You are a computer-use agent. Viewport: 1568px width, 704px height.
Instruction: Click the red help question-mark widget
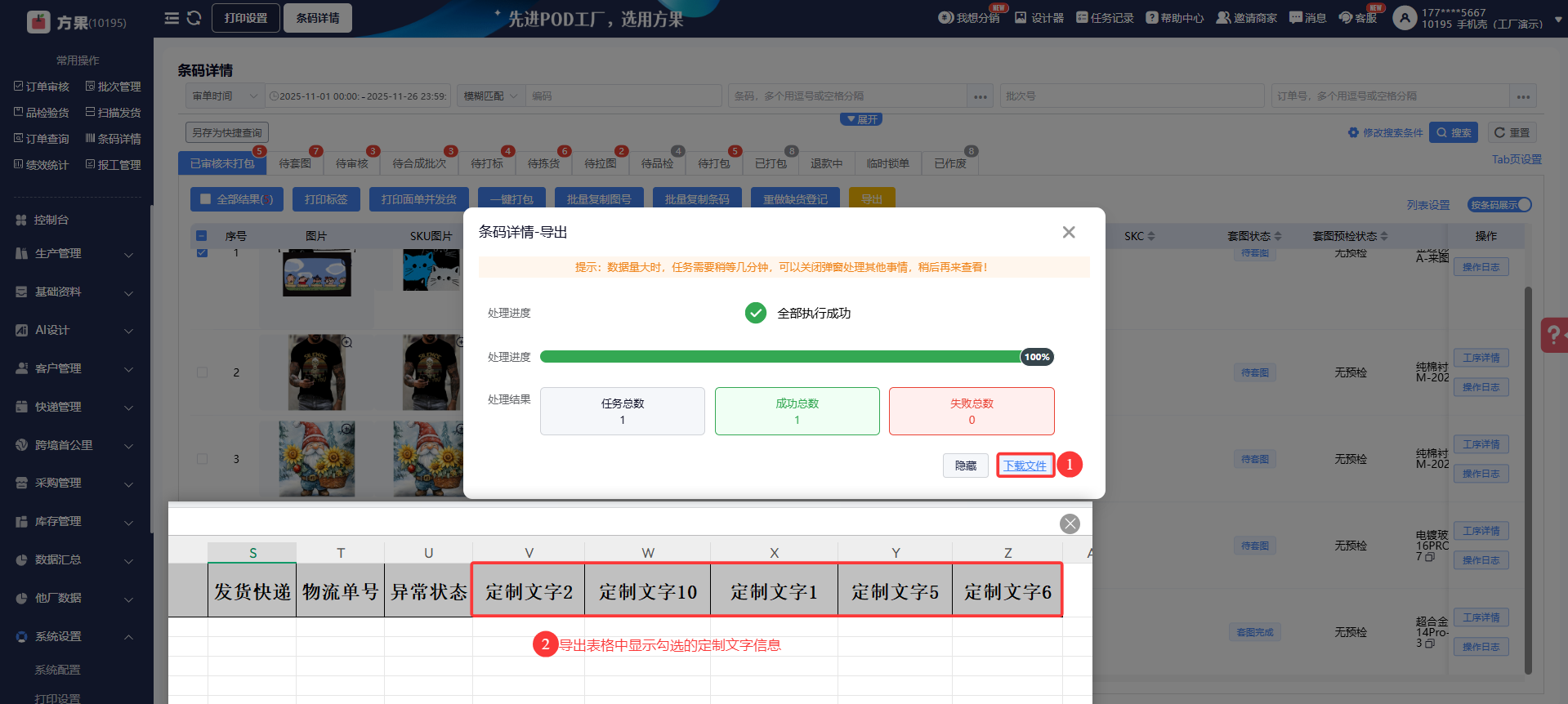(x=1554, y=335)
